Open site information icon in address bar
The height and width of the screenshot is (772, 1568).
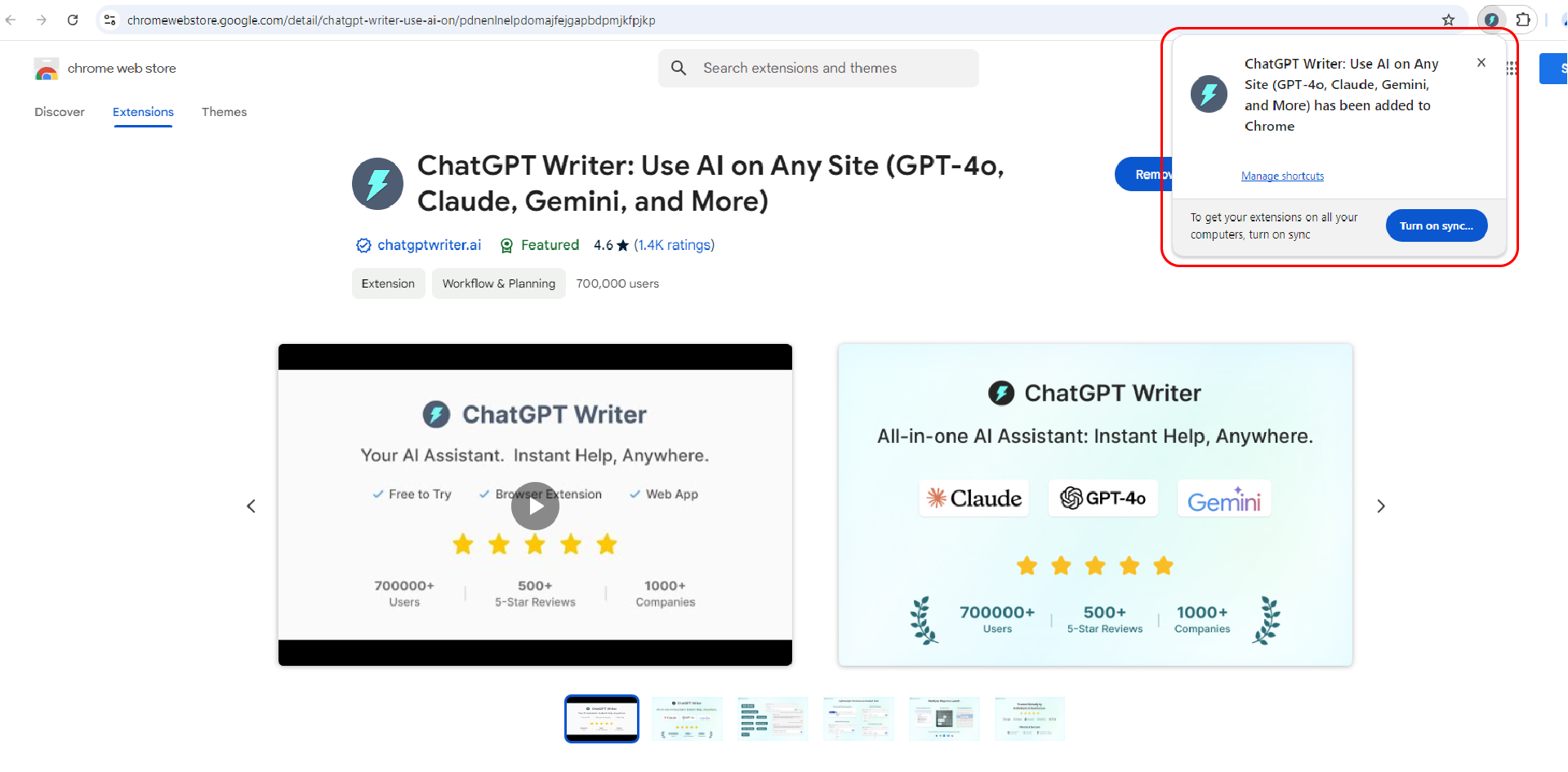(x=110, y=20)
